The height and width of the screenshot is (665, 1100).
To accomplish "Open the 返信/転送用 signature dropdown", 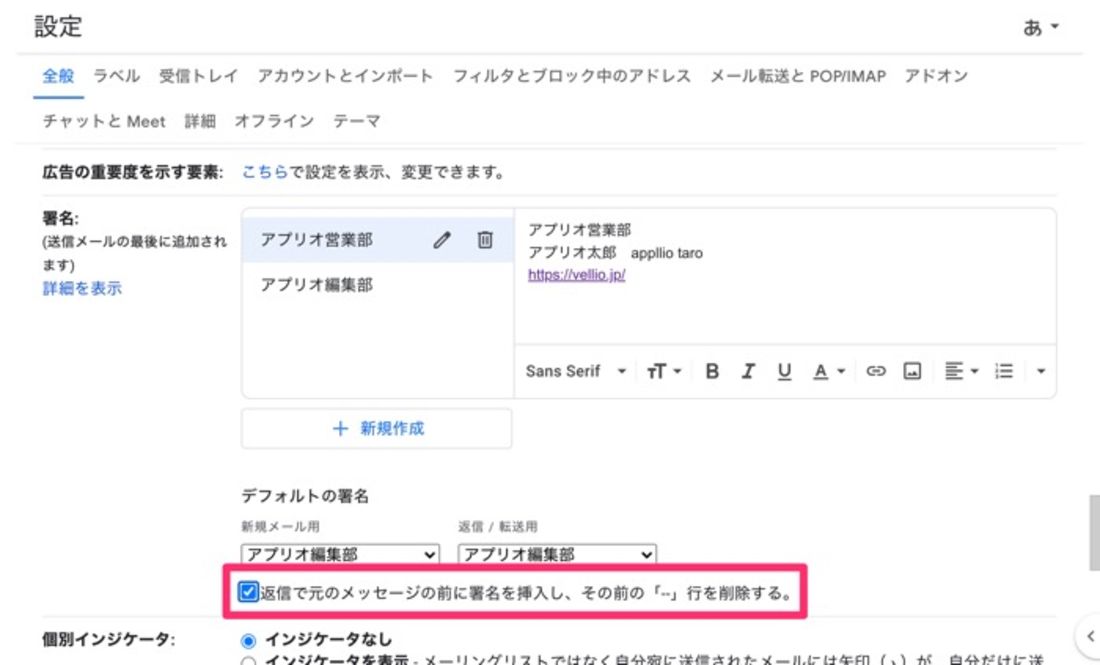I will tap(558, 554).
